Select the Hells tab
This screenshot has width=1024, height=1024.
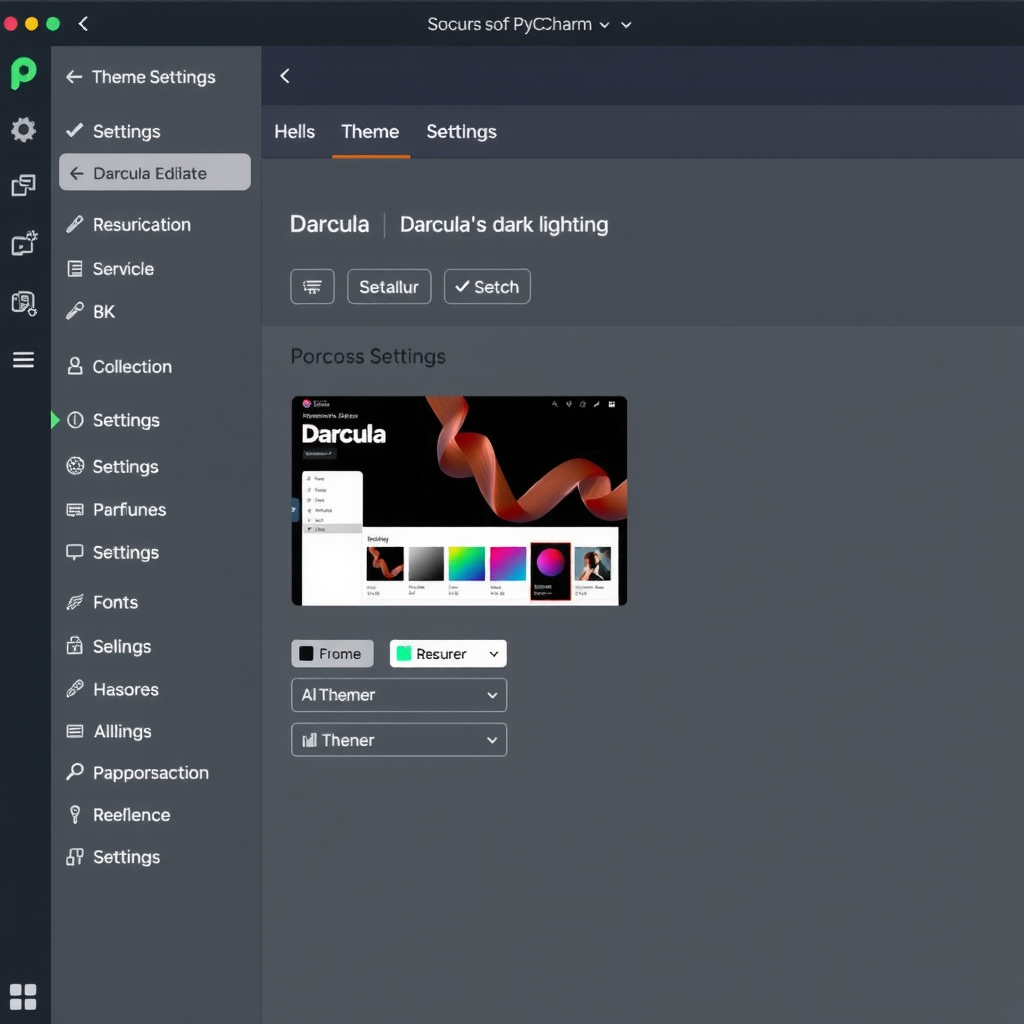click(294, 132)
